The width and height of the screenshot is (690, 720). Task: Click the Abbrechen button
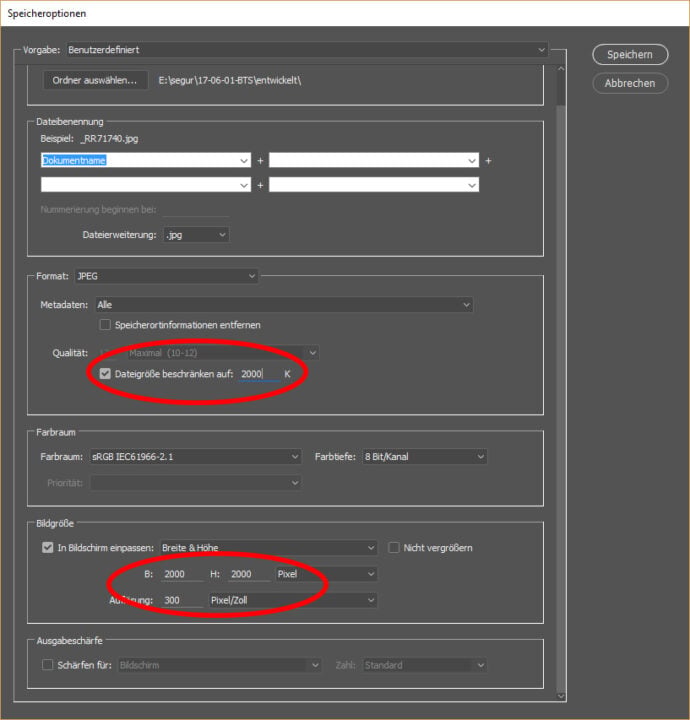[630, 83]
